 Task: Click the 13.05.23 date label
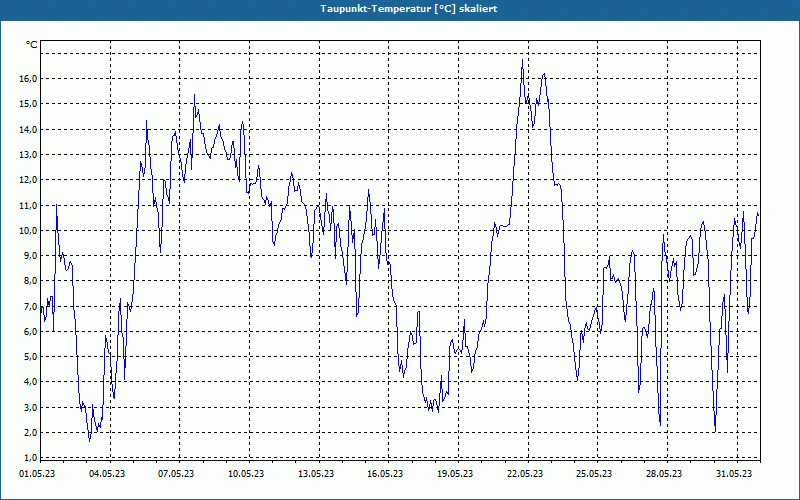tap(316, 474)
